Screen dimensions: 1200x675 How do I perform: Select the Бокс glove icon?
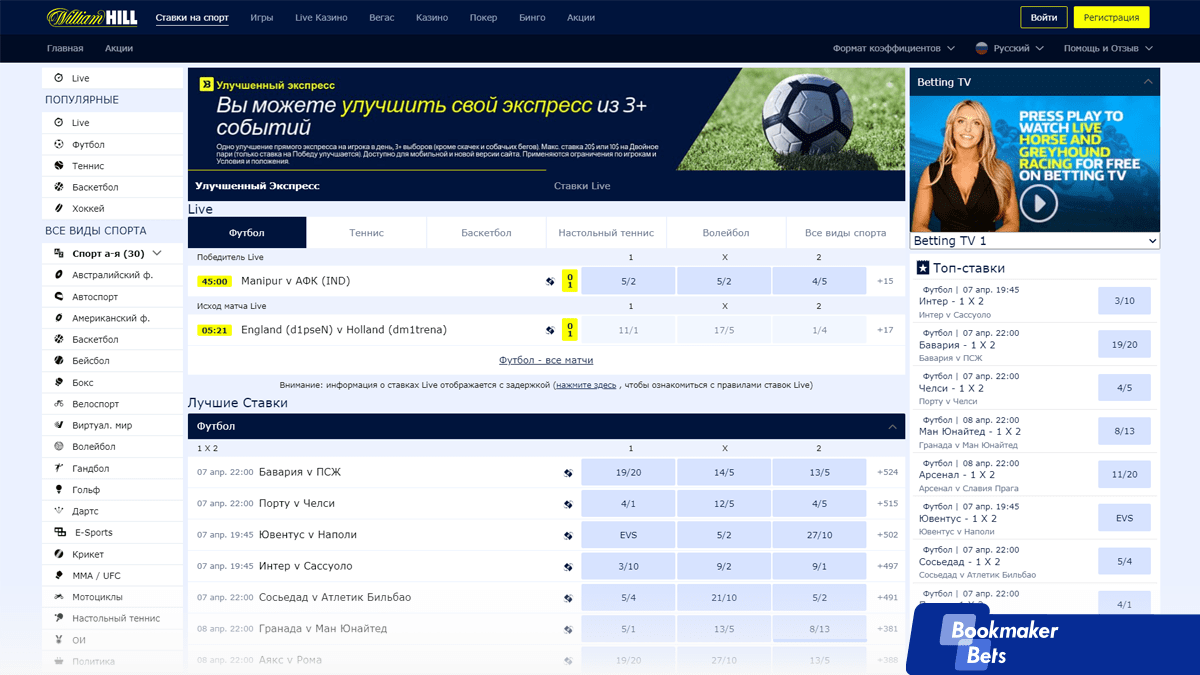[59, 383]
